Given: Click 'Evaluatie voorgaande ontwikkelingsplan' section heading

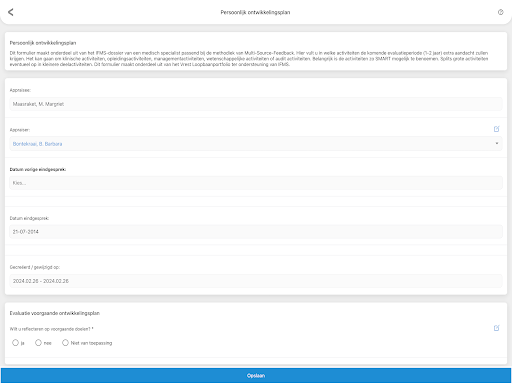Looking at the screenshot, I should (55, 313).
